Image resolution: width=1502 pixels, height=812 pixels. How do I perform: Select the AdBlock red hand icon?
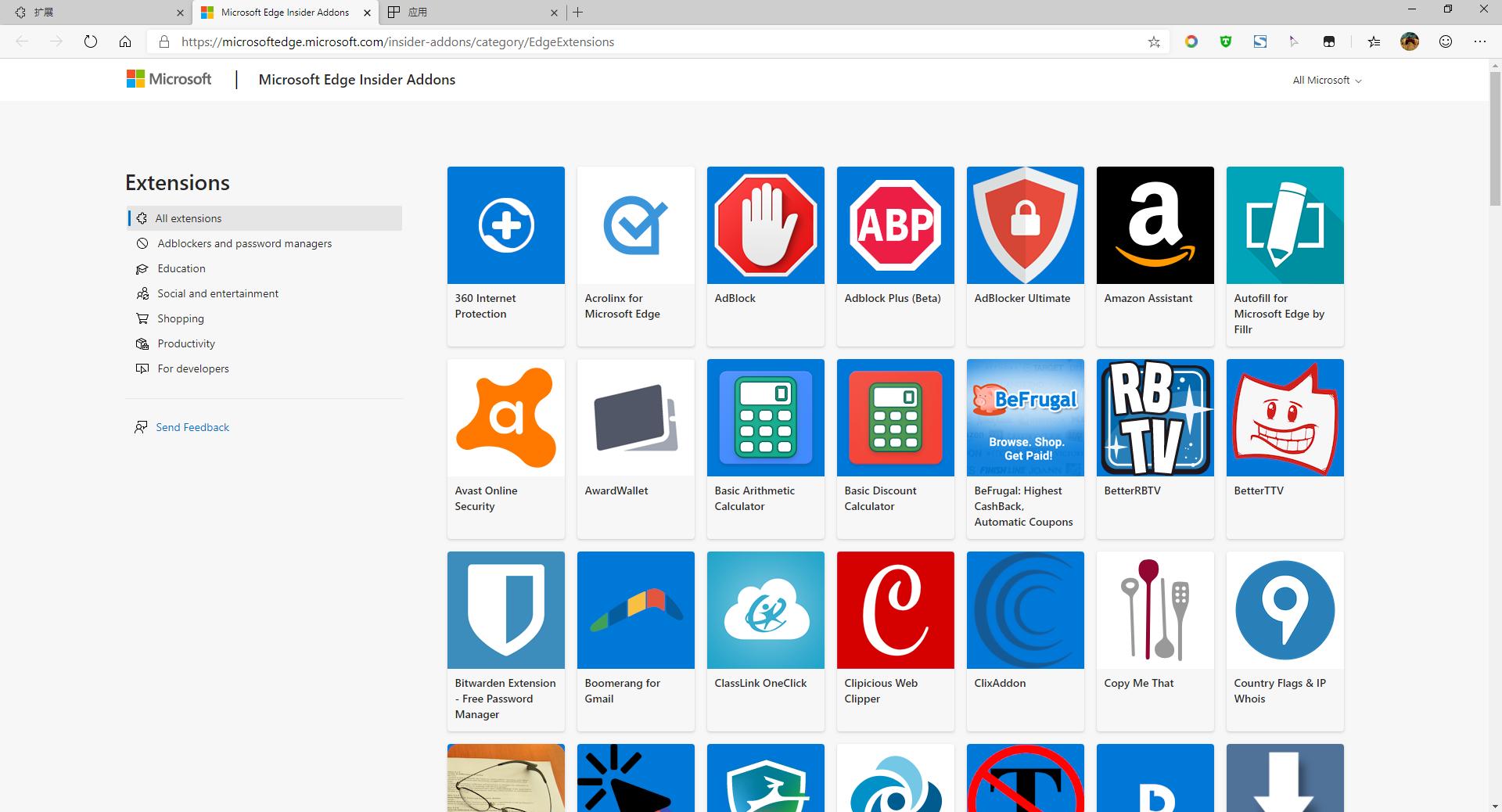click(x=766, y=225)
